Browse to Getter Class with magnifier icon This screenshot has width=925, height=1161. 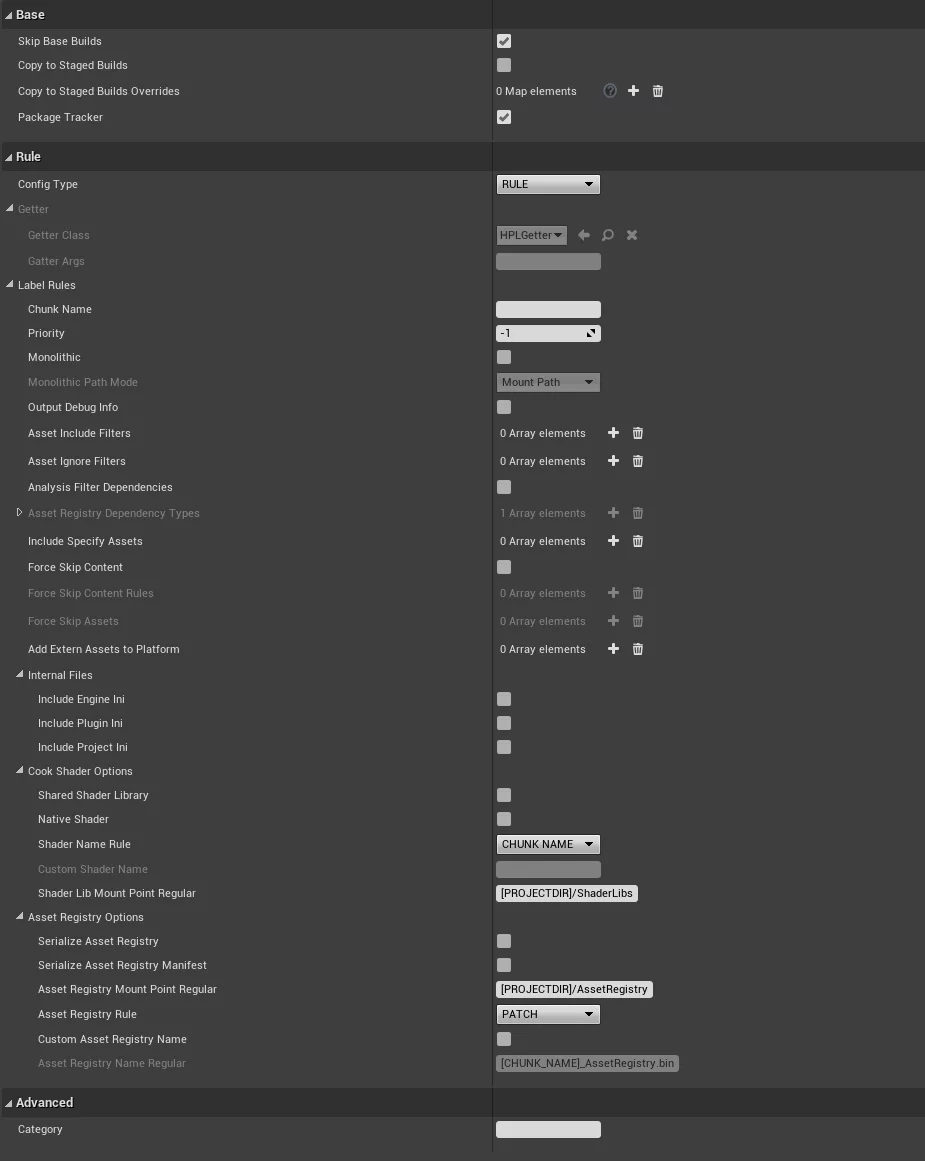pyautogui.click(x=607, y=235)
